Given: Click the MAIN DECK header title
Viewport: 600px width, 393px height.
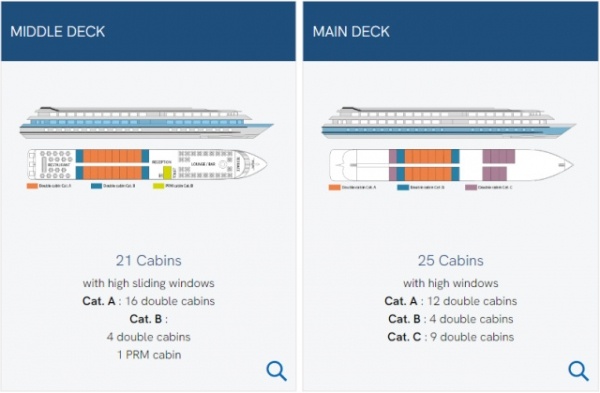Looking at the screenshot, I should pos(351,31).
